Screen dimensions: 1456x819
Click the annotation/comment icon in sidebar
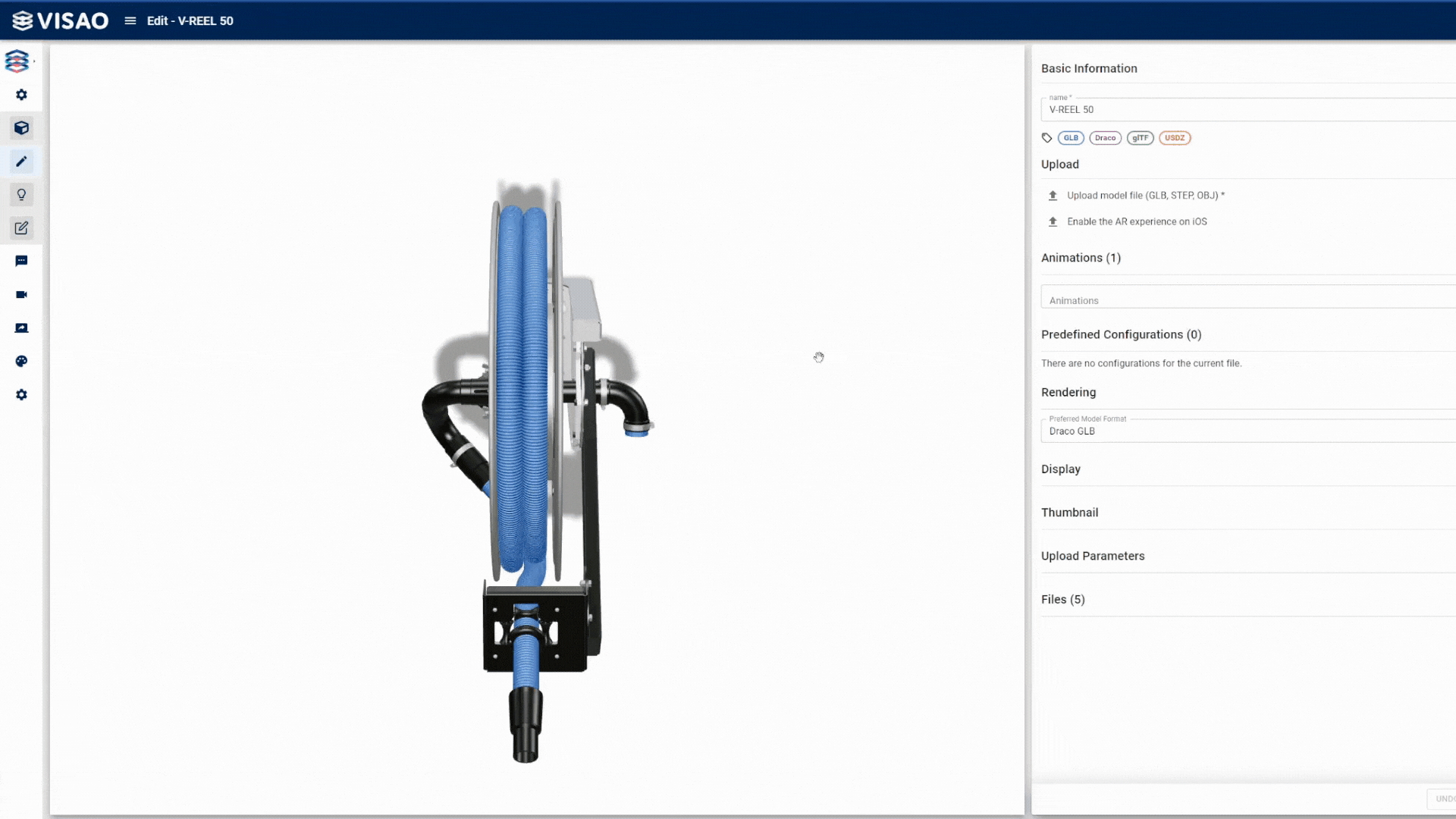coord(21,261)
